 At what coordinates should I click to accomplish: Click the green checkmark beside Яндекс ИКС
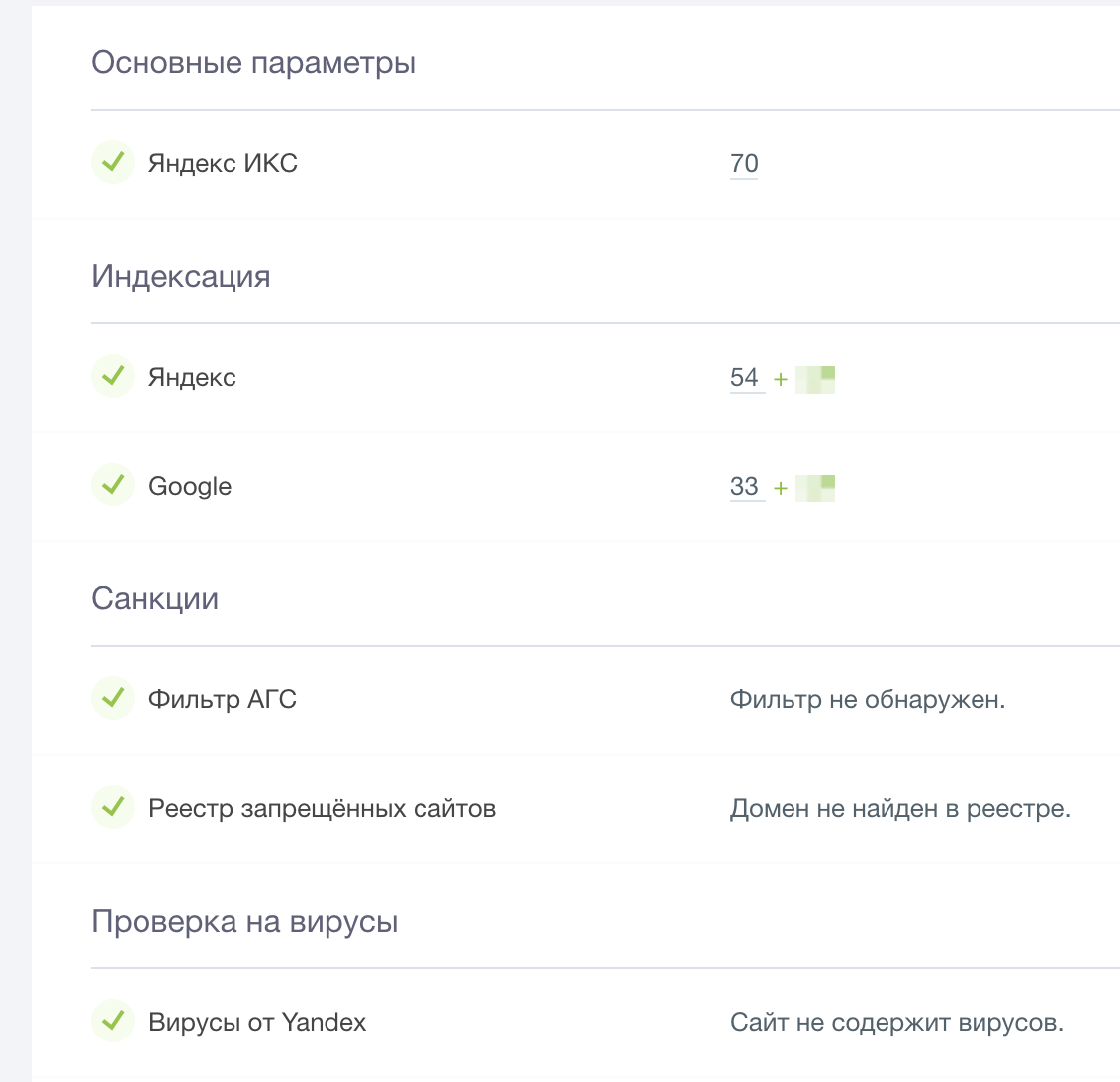pyautogui.click(x=113, y=162)
